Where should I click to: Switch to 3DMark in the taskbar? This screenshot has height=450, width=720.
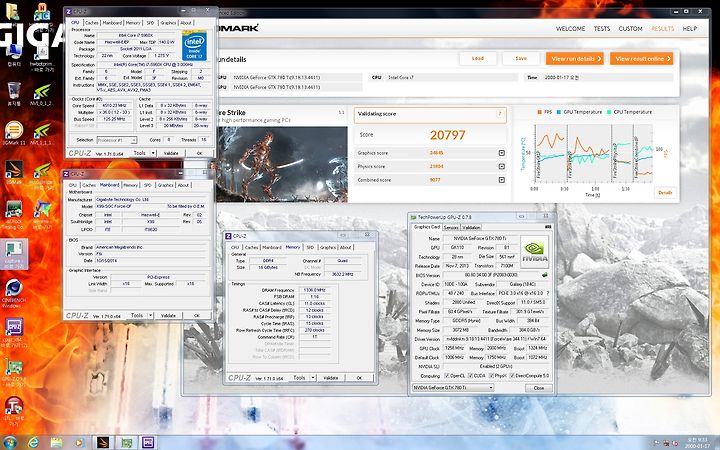103,443
